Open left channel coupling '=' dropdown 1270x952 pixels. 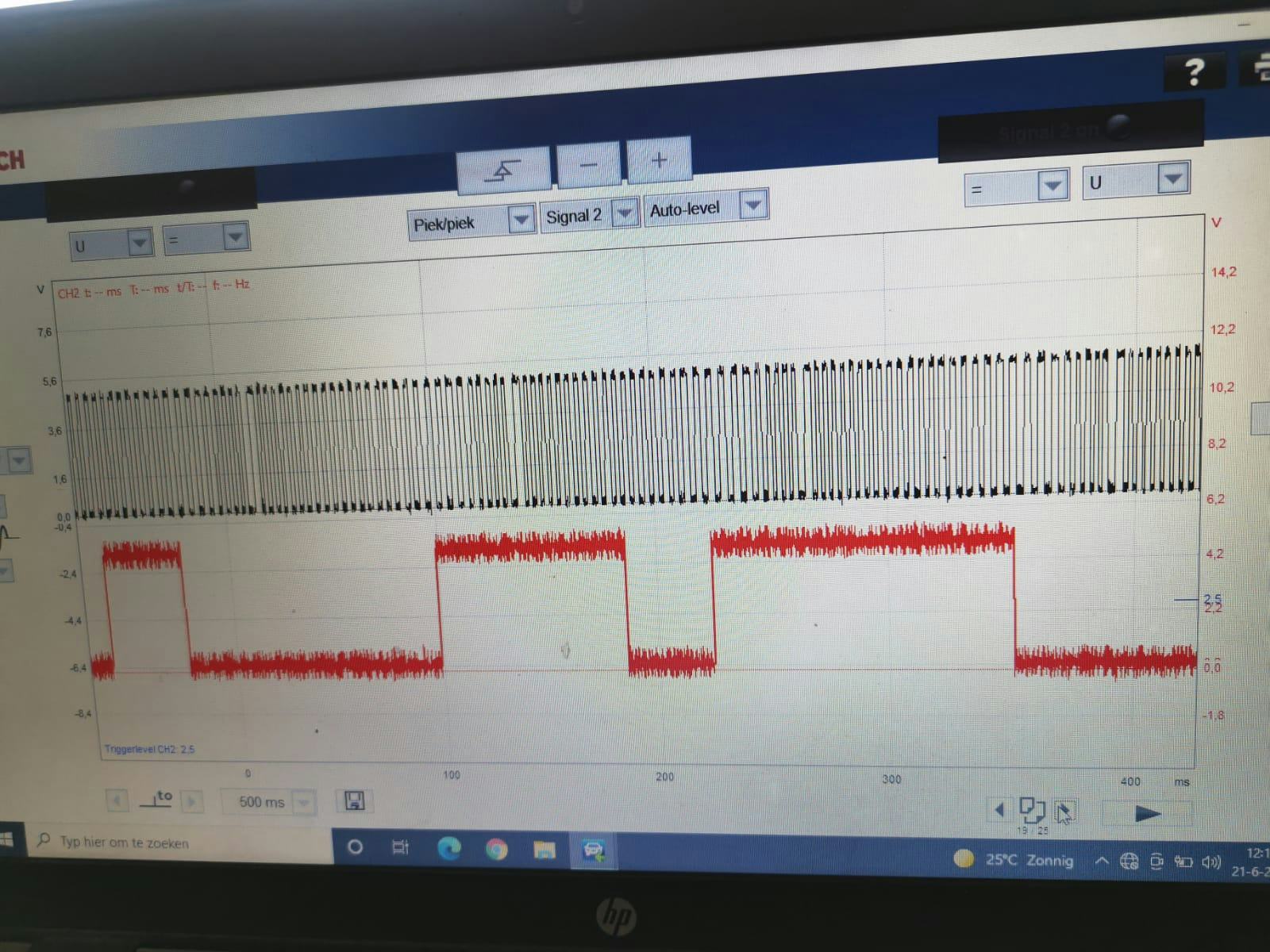pos(234,237)
